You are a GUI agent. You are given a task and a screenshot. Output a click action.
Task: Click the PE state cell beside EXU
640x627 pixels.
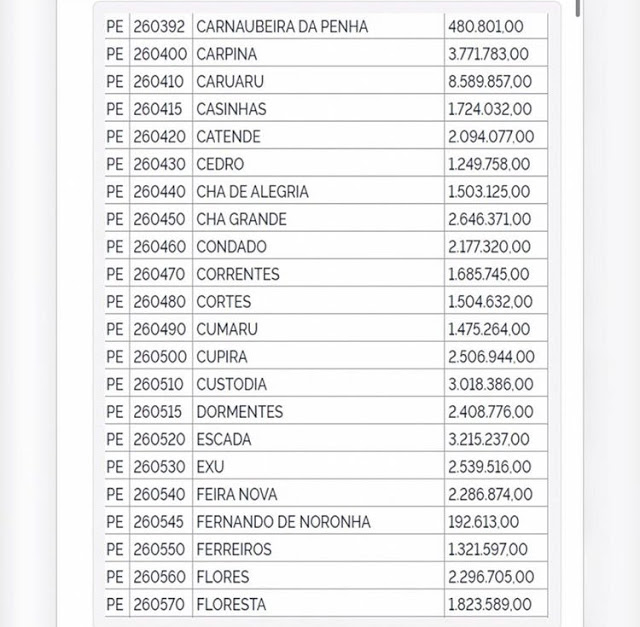pos(115,466)
